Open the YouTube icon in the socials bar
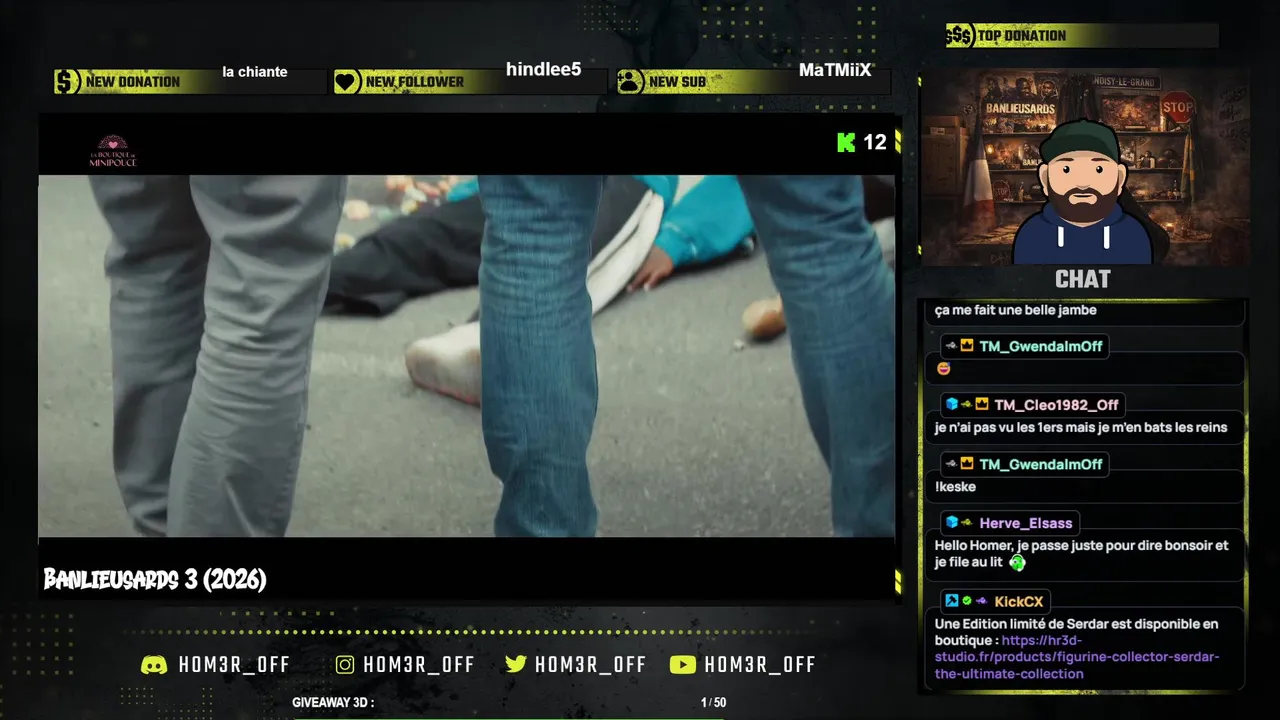Viewport: 1280px width, 720px height. click(x=682, y=665)
